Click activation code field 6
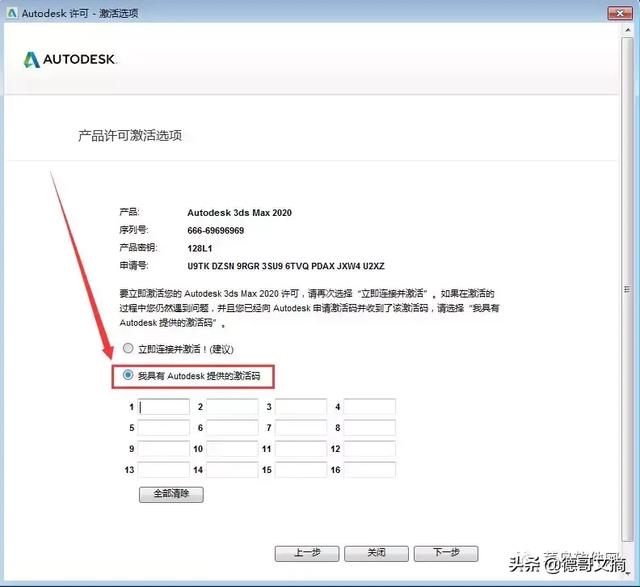 pyautogui.click(x=232, y=428)
